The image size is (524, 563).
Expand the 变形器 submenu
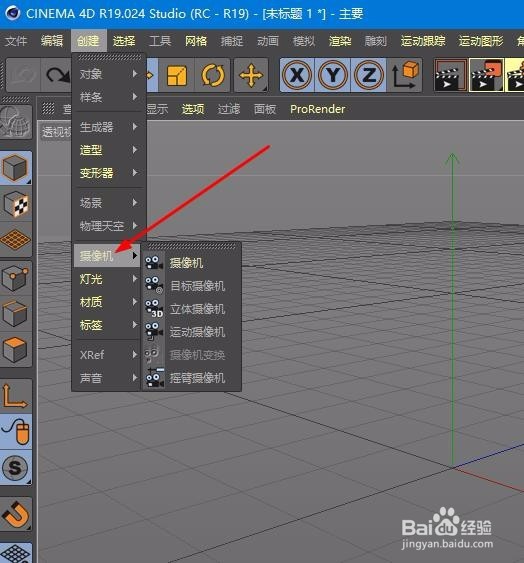109,173
